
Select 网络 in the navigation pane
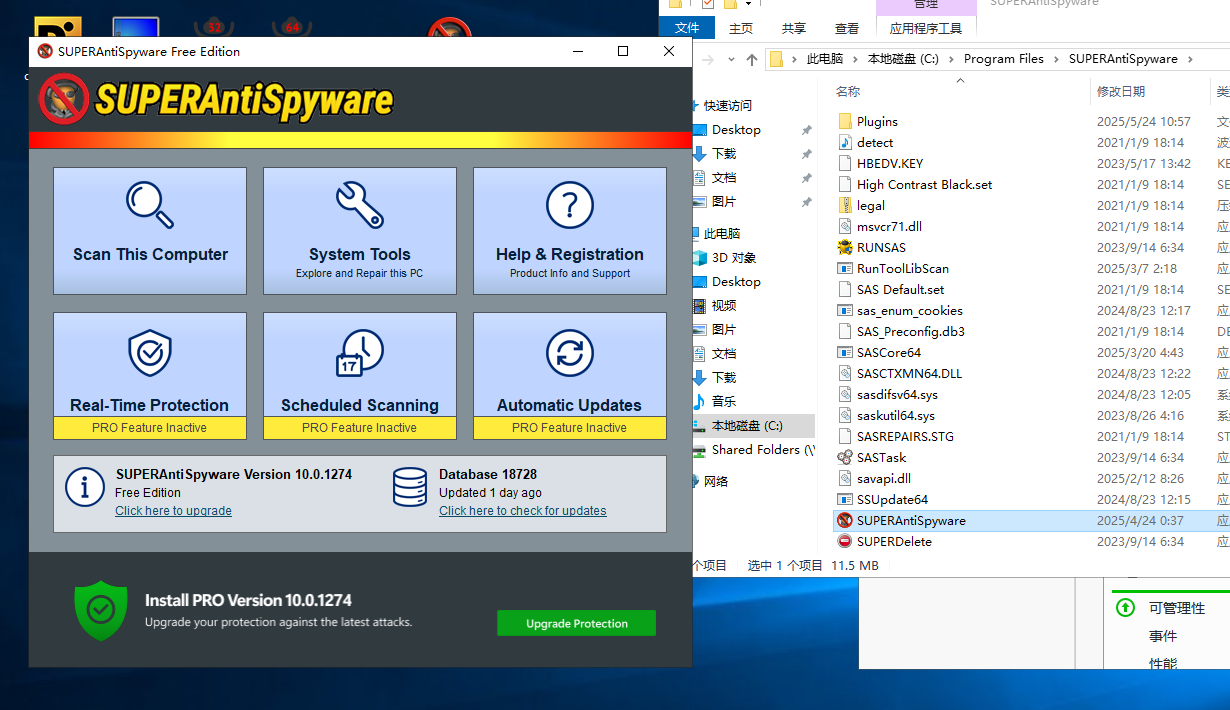(716, 481)
